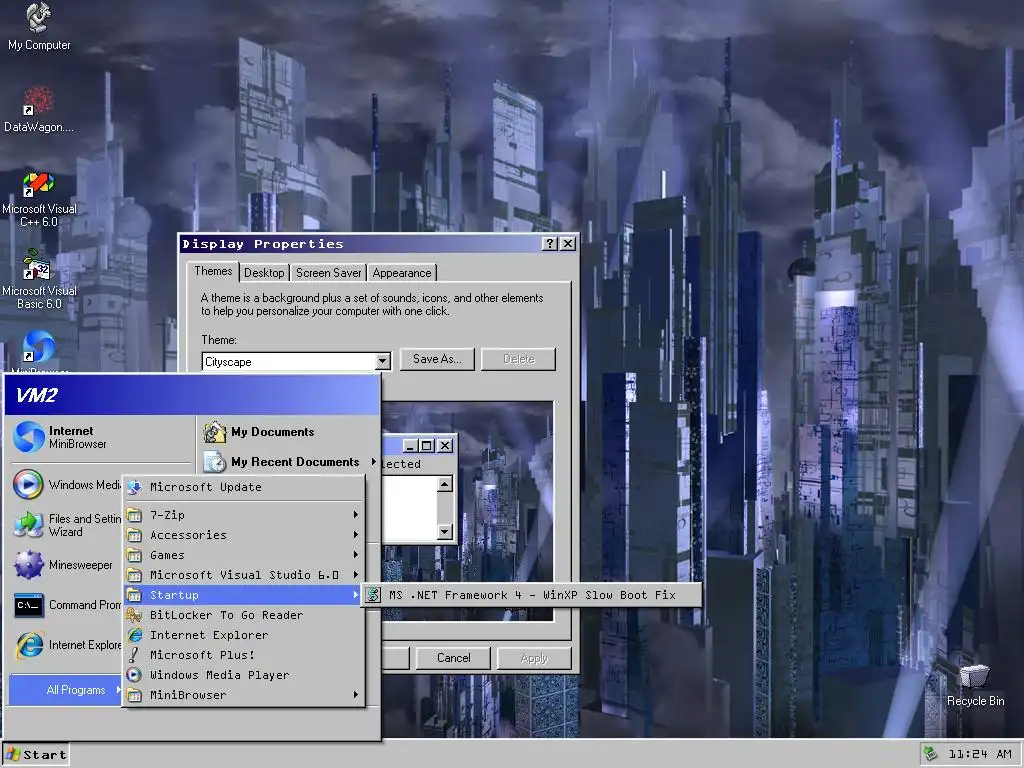Expand the 7-Zip programs folder

244,515
